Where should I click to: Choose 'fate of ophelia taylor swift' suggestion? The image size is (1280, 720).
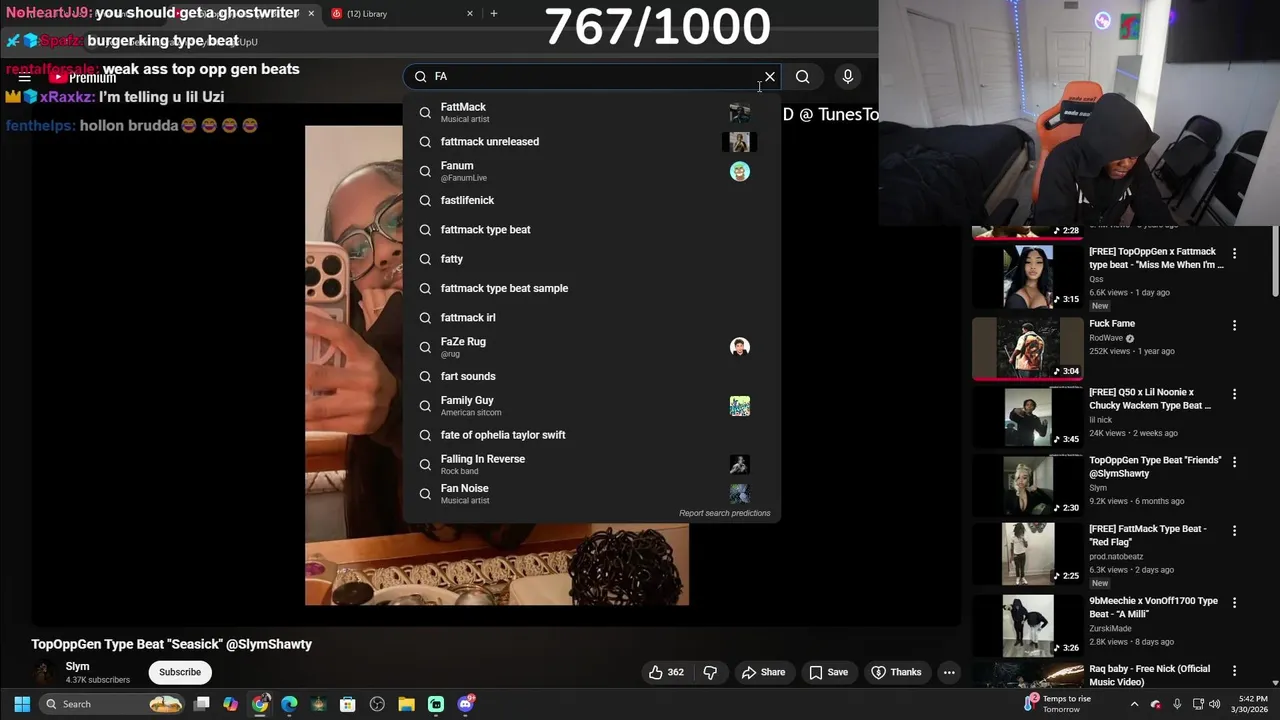coord(591,435)
